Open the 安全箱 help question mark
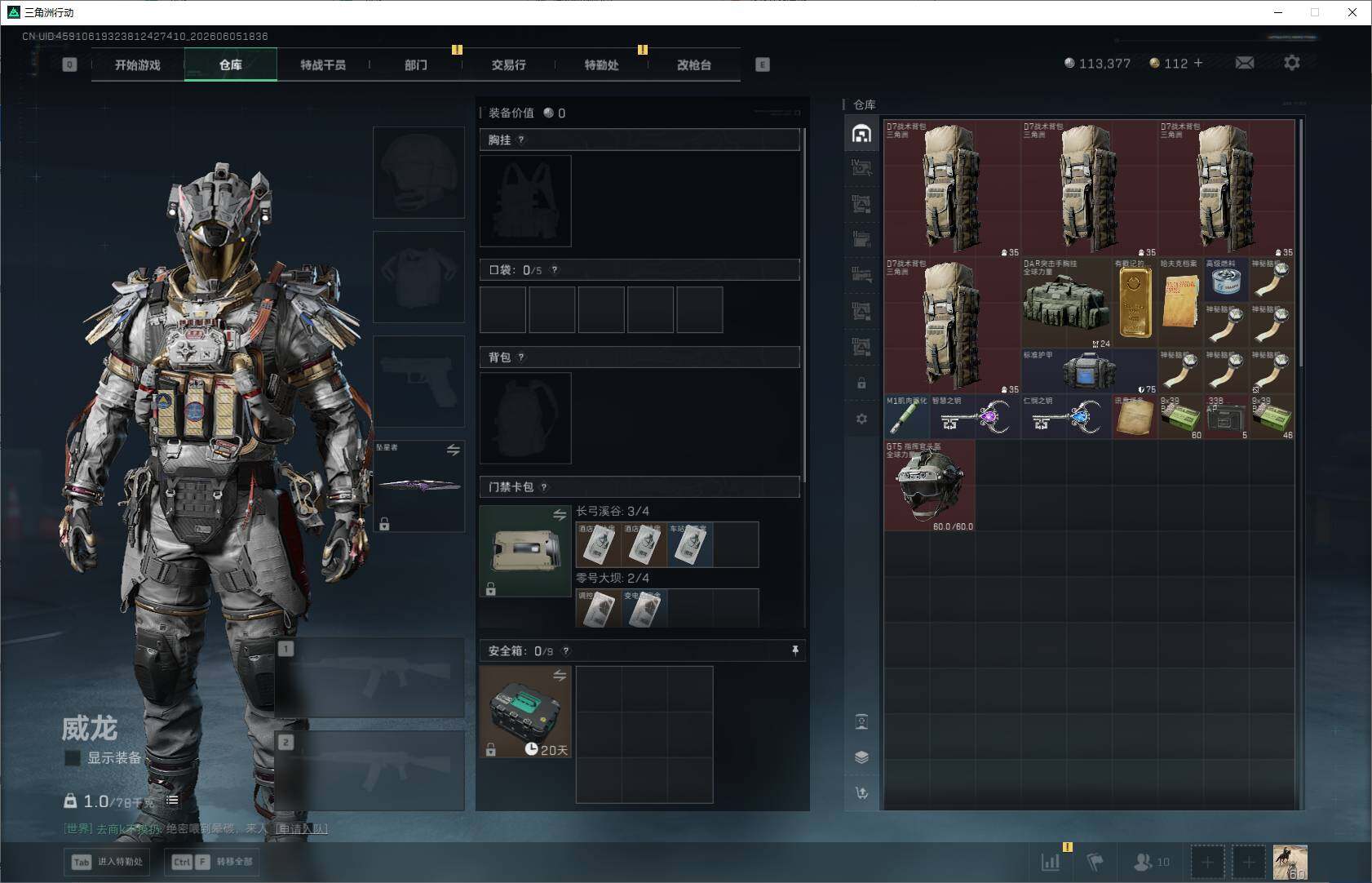This screenshot has height=883, width=1372. (x=566, y=650)
